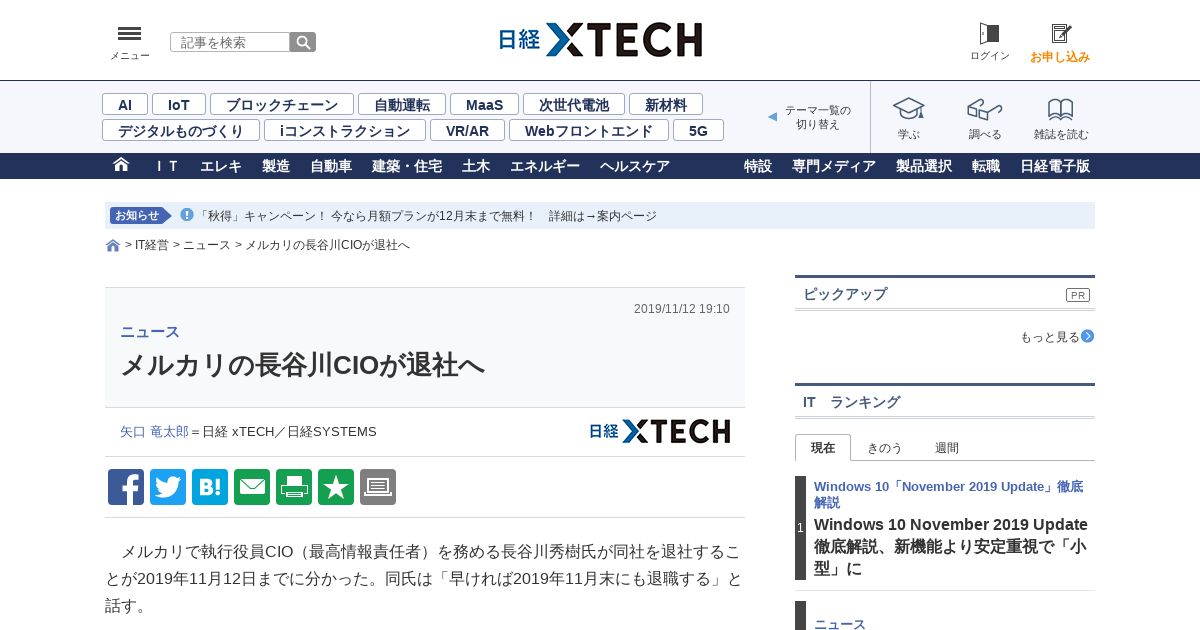Save article with green star icon
The width and height of the screenshot is (1200, 630).
coord(336,487)
